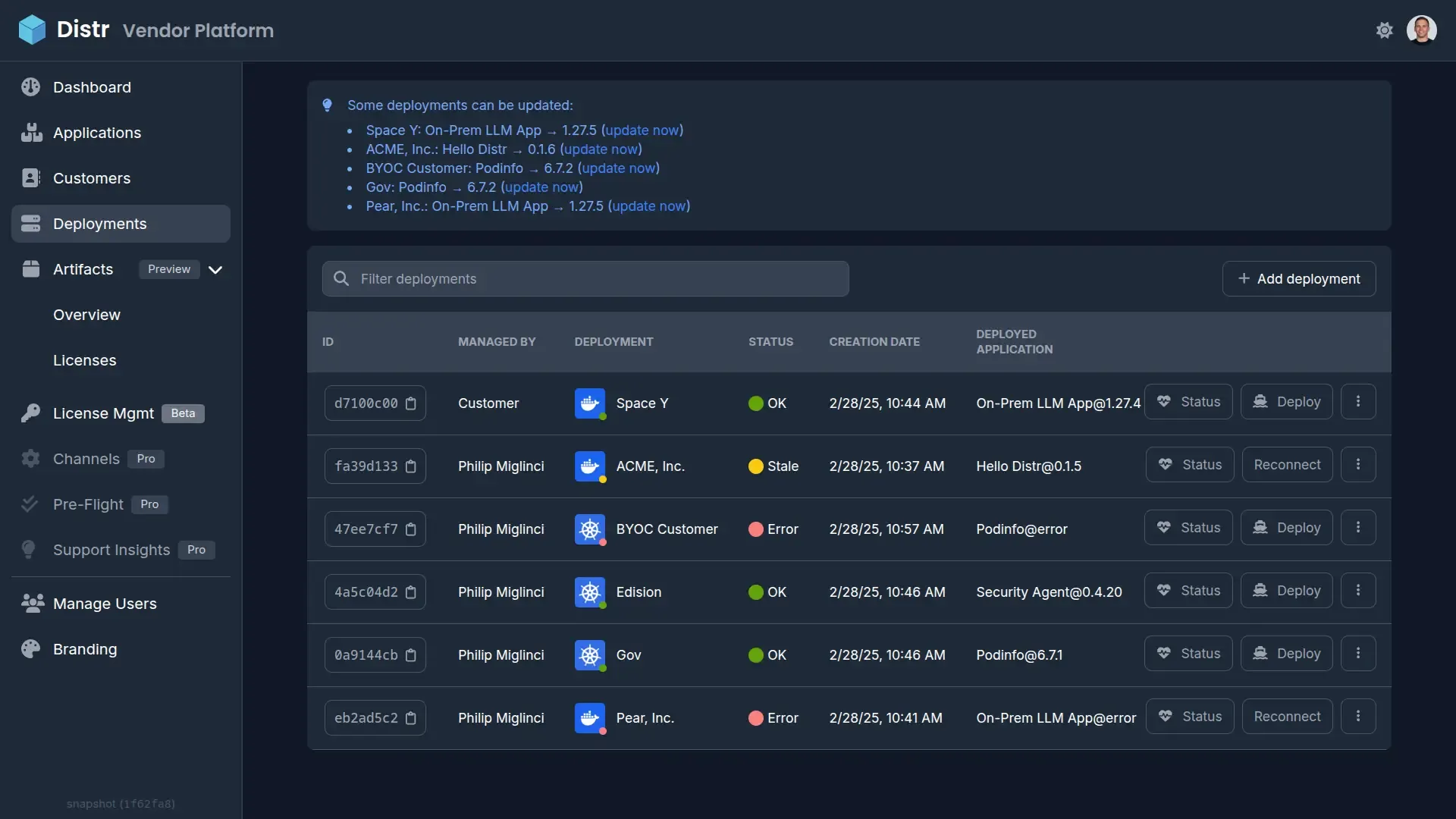Copy deployment ID eb2ad5c2 with clipboard icon

click(412, 717)
